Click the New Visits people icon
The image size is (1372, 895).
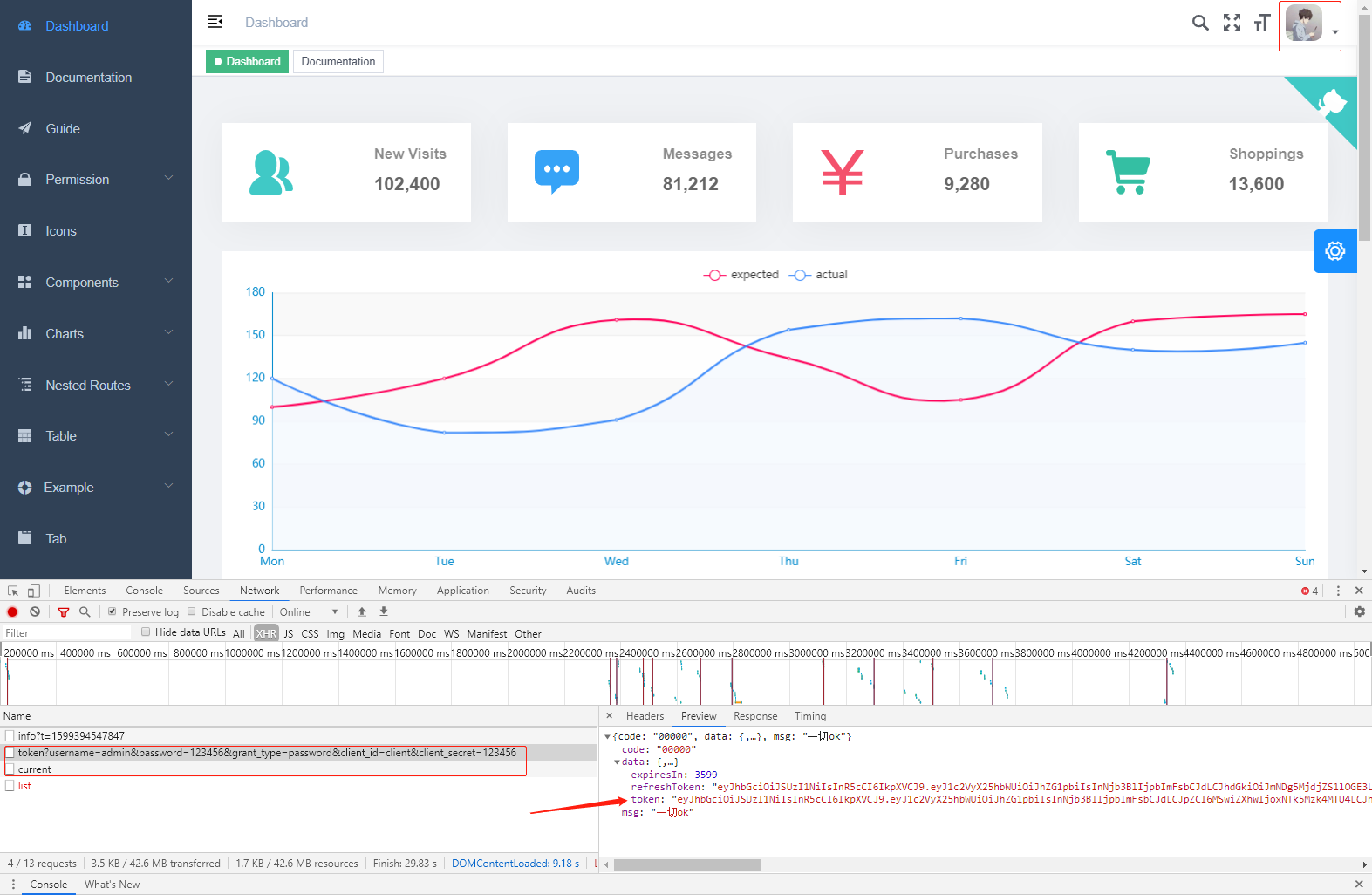(270, 172)
